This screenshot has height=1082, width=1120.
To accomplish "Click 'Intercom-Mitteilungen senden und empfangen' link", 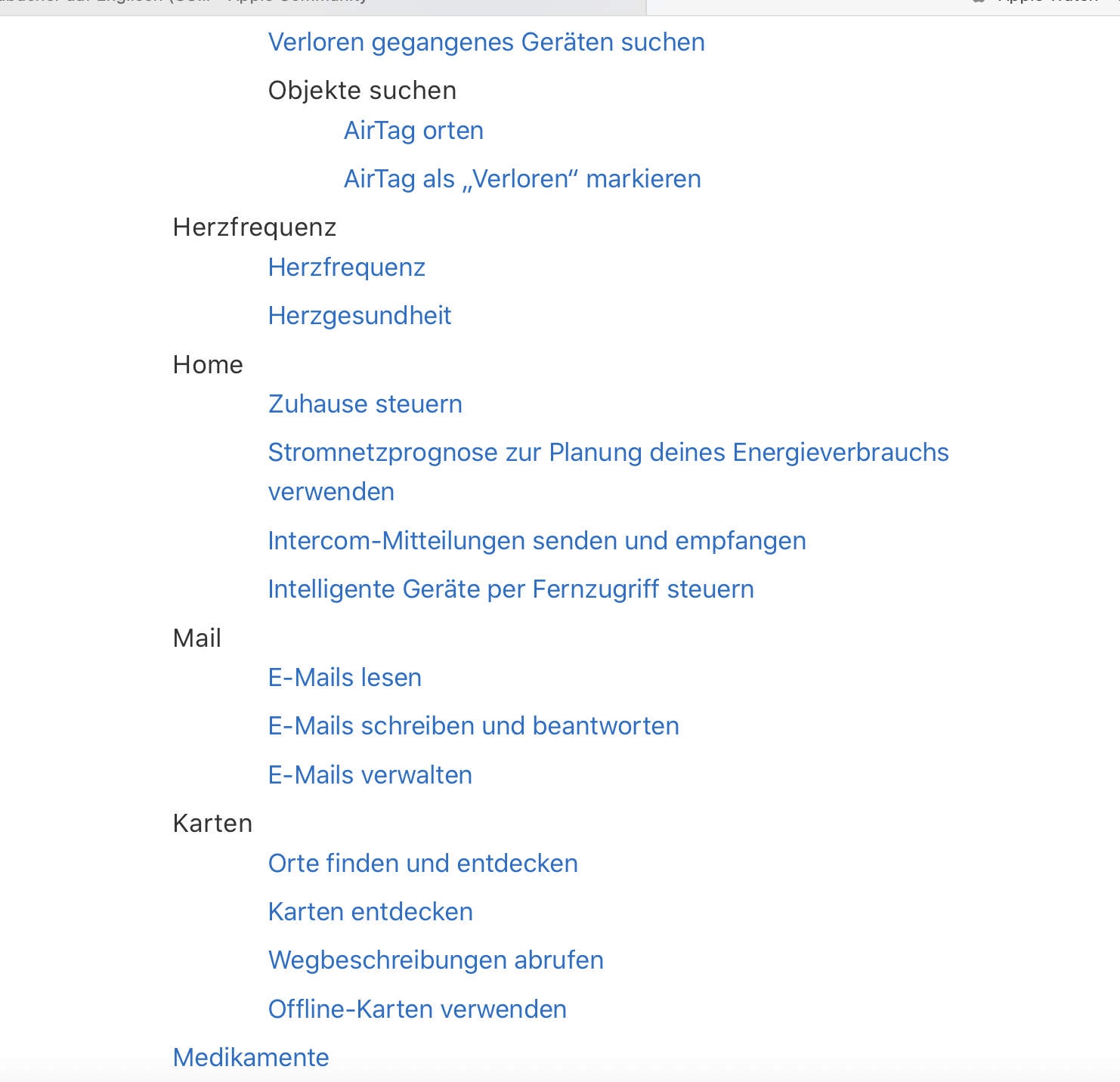I will pos(537,541).
